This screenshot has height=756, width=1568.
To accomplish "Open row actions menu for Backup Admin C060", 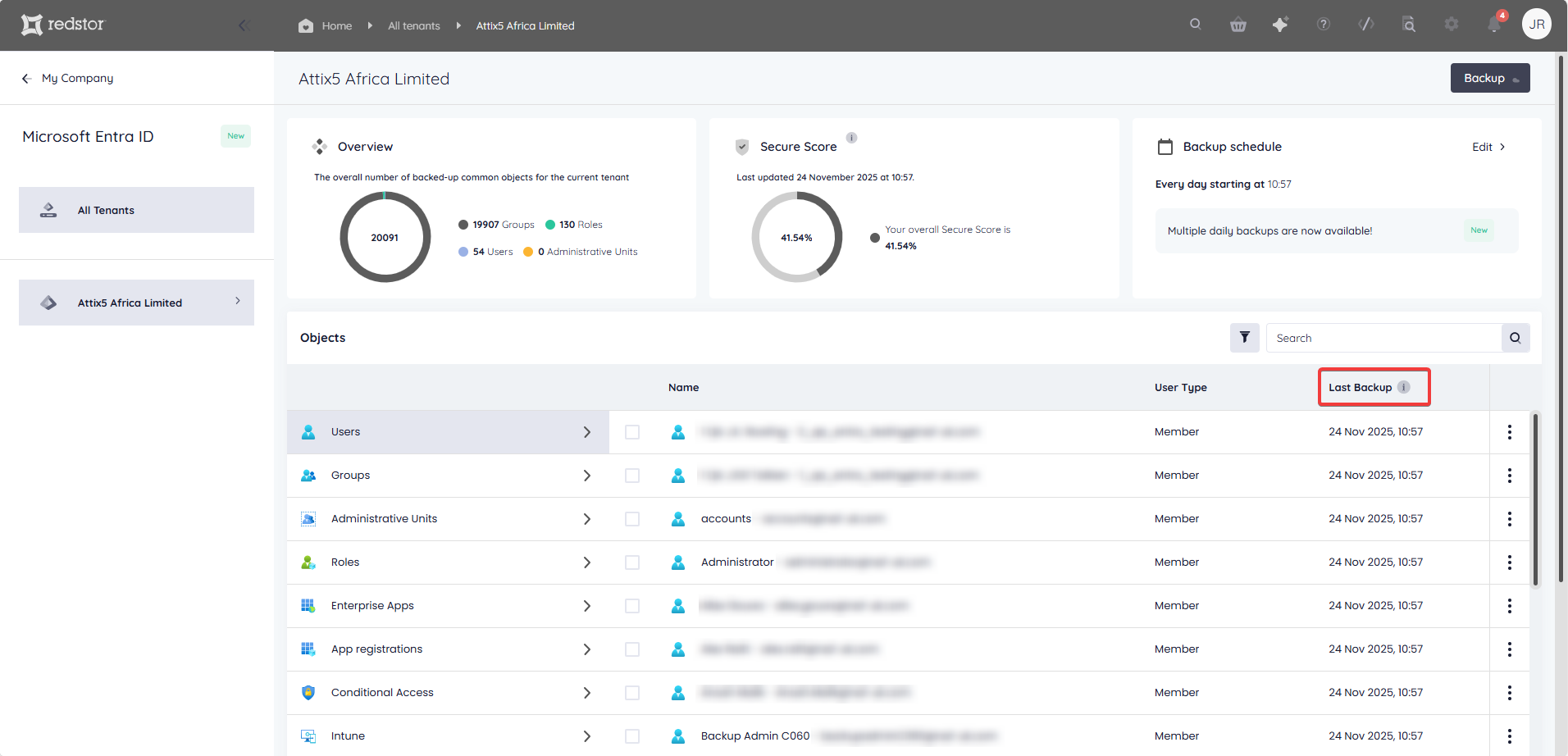I will coord(1510,736).
